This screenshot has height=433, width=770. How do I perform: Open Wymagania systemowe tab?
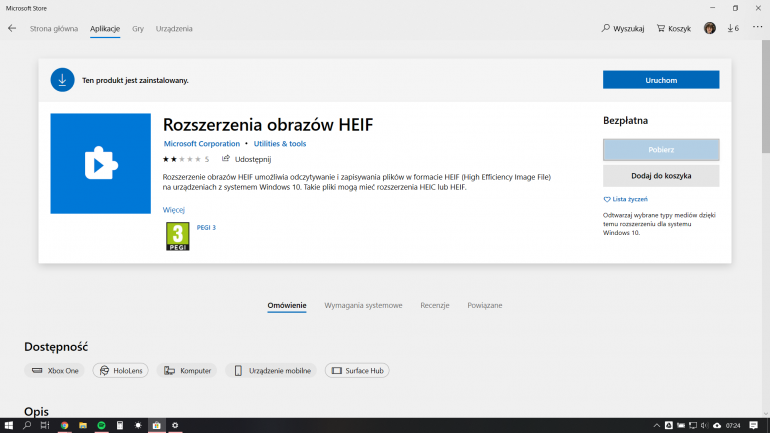coord(363,305)
